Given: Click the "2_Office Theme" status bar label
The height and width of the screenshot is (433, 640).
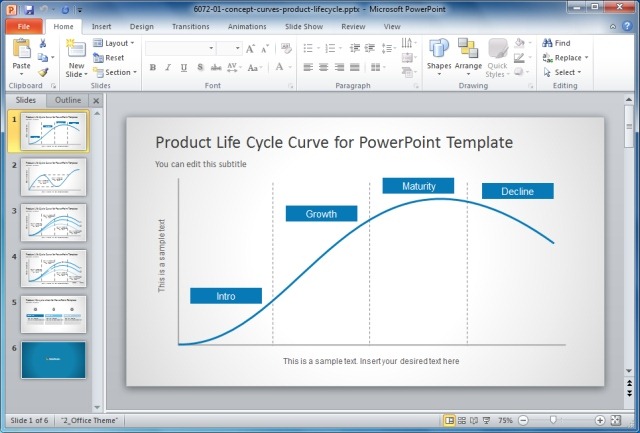Looking at the screenshot, I should click(89, 420).
